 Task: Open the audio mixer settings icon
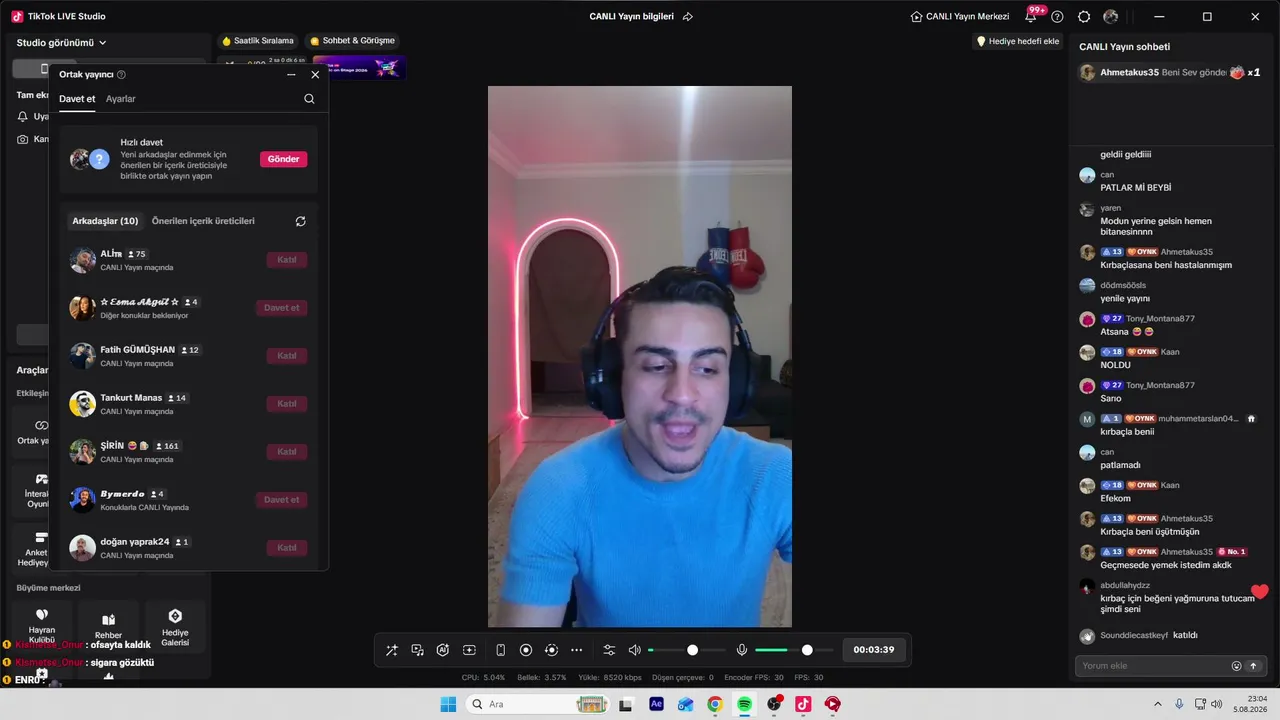tap(609, 650)
